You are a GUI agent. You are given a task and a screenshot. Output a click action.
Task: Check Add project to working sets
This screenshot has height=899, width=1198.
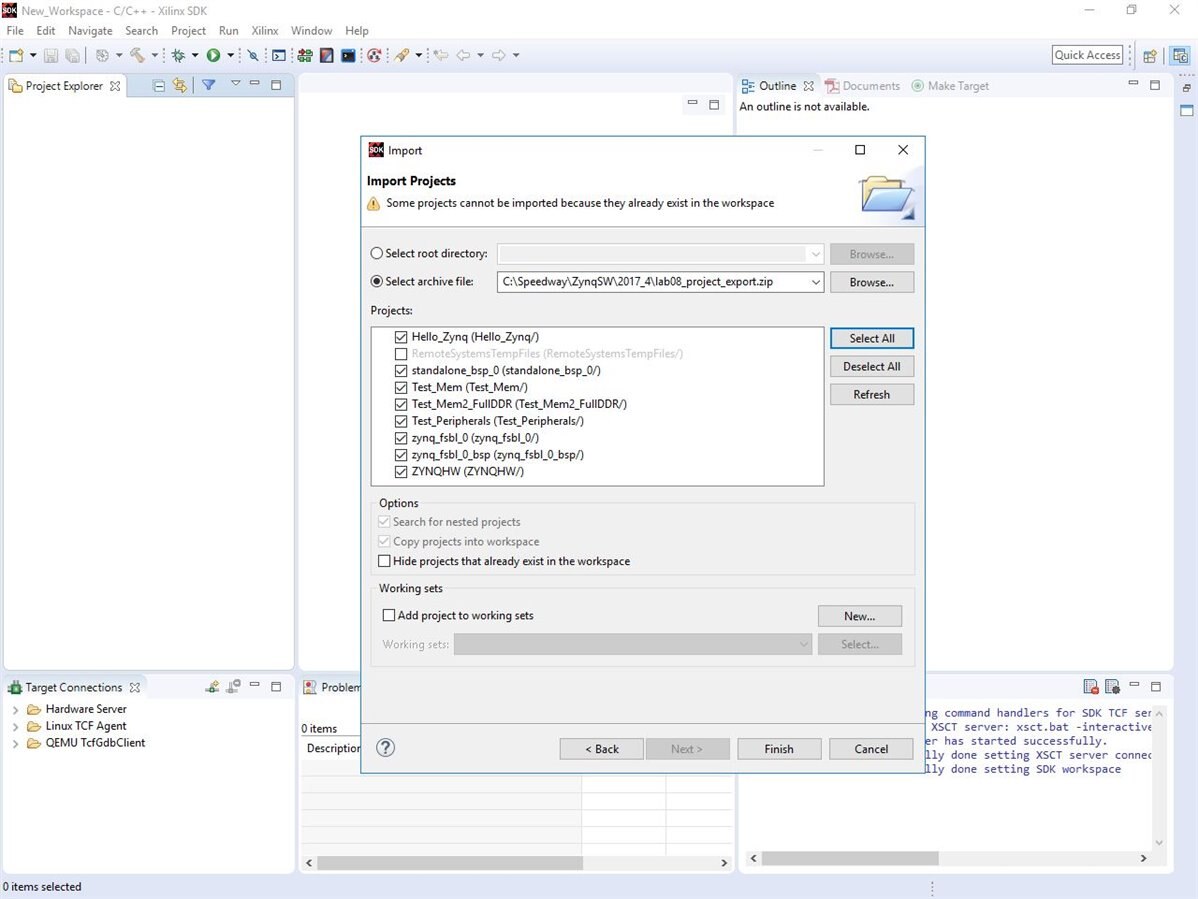(x=389, y=615)
